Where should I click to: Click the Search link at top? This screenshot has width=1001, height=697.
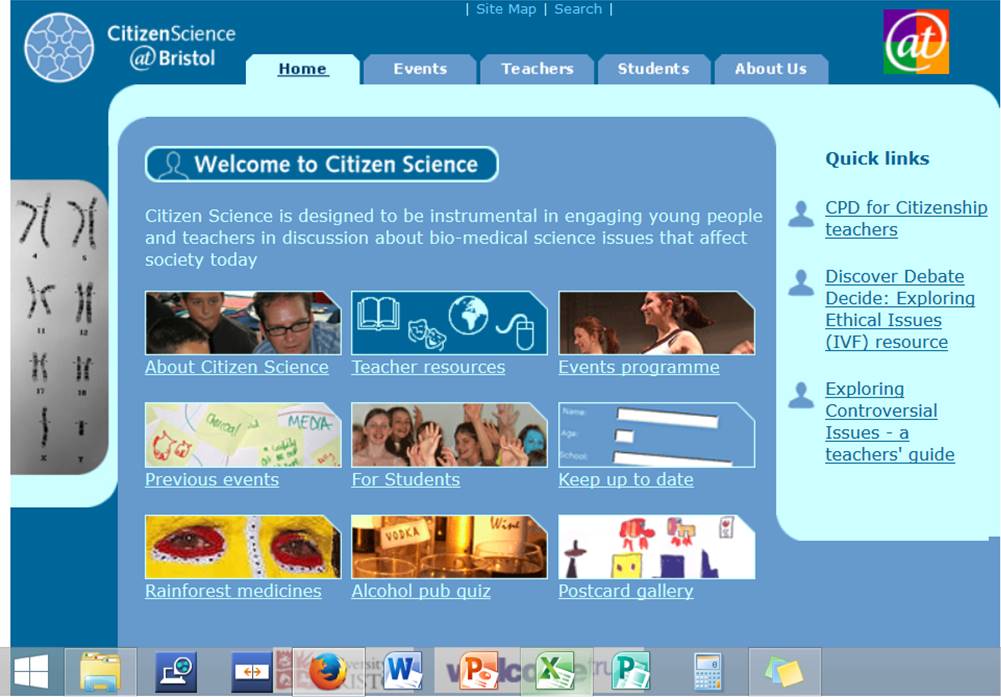click(578, 9)
